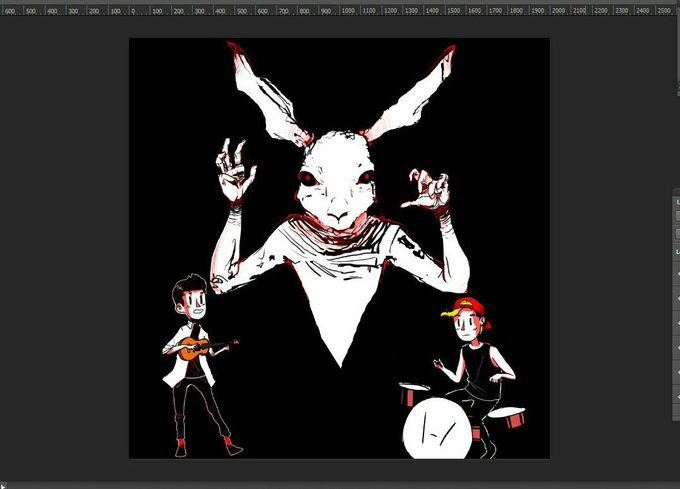Click the 700 mark on the horizontal ruler
The image size is (680, 489).
[x=284, y=11]
